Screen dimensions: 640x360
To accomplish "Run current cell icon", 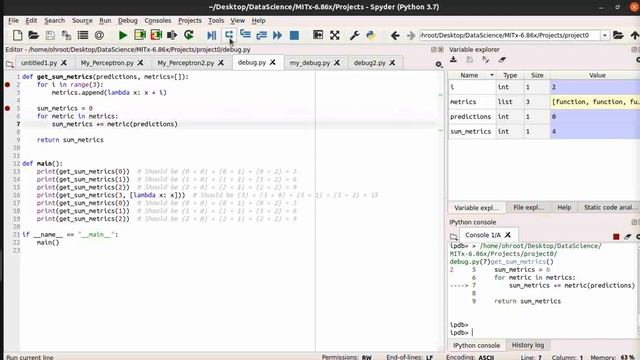I will (x=140, y=35).
